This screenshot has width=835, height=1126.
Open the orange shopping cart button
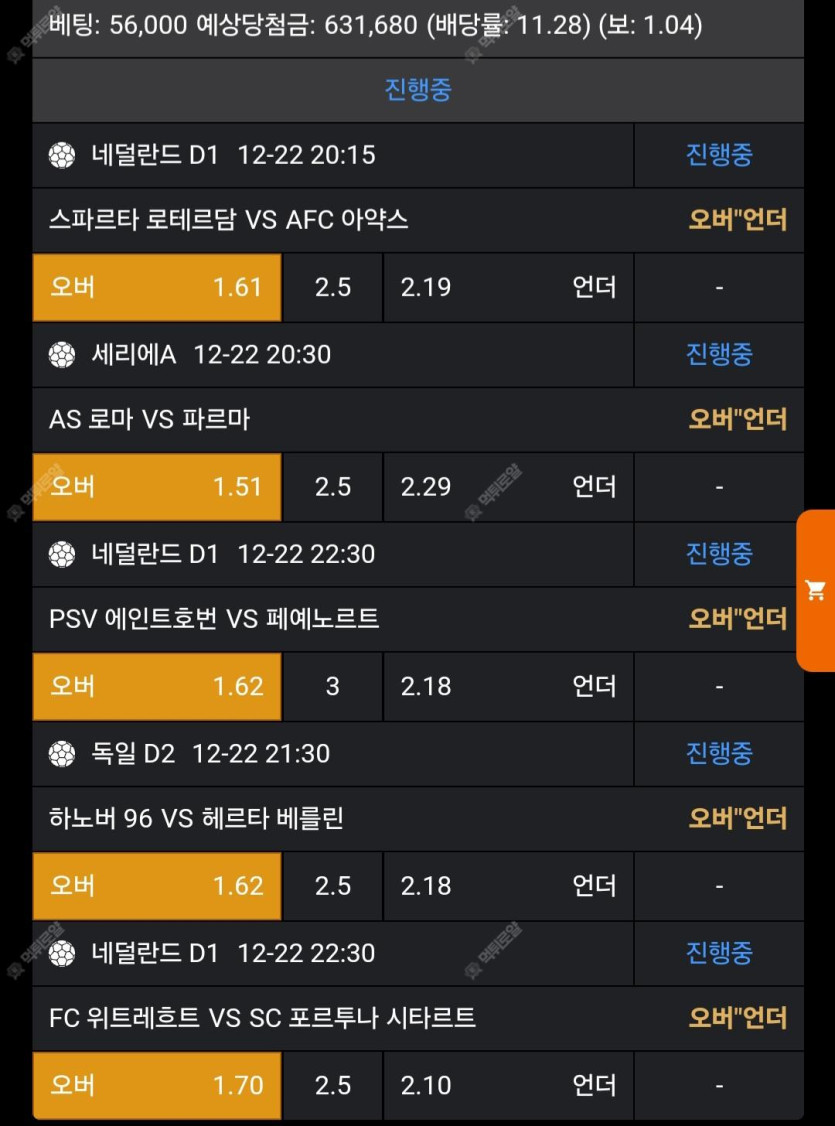pyautogui.click(x=816, y=590)
